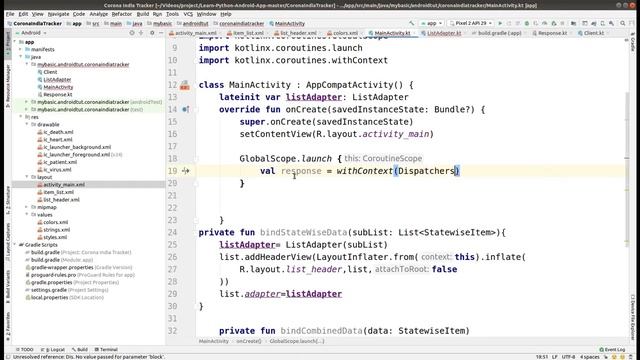The height and width of the screenshot is (360, 640).
Task: Click the editor vertical scrollbar
Action: click(x=627, y=169)
